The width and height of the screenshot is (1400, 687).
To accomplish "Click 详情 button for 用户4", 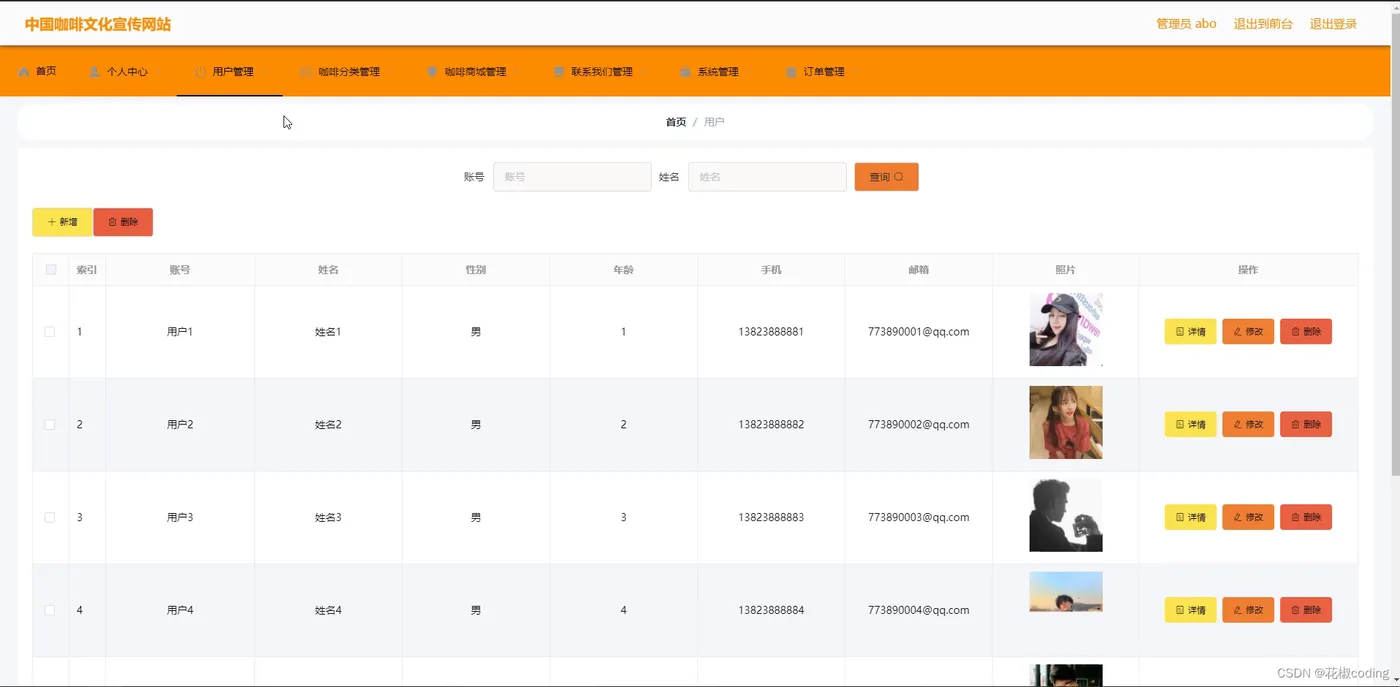I will pyautogui.click(x=1190, y=610).
